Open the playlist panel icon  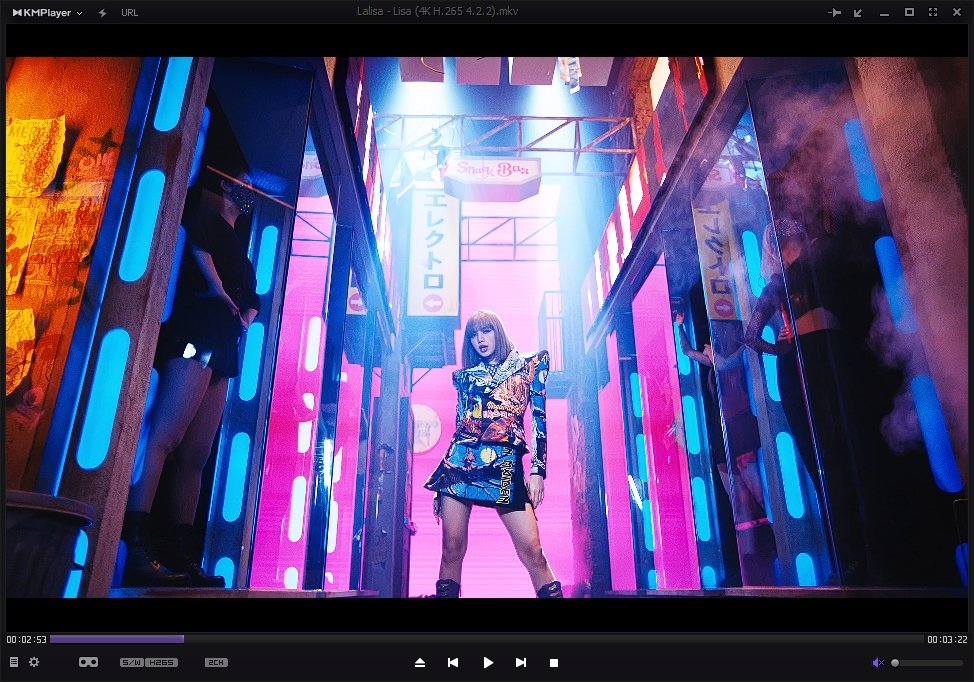pos(14,662)
